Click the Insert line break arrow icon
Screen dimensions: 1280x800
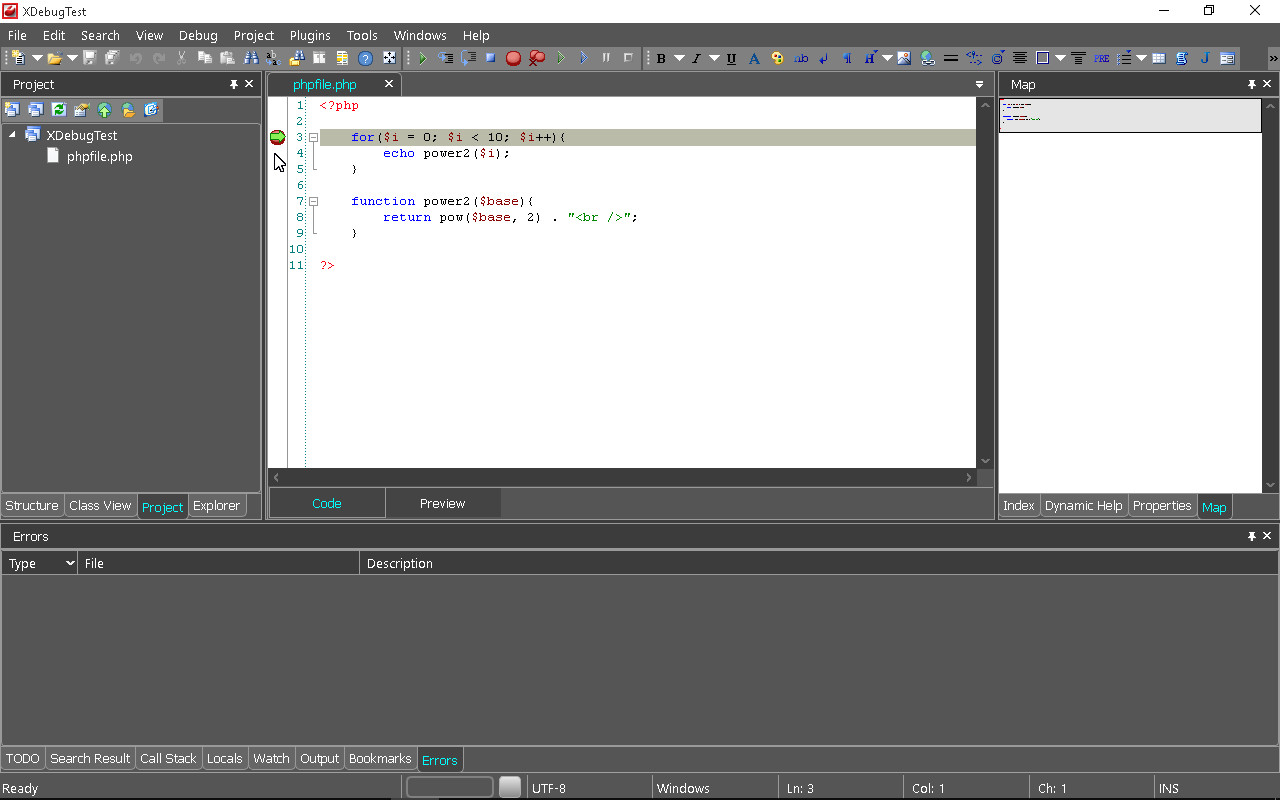pyautogui.click(x=824, y=58)
